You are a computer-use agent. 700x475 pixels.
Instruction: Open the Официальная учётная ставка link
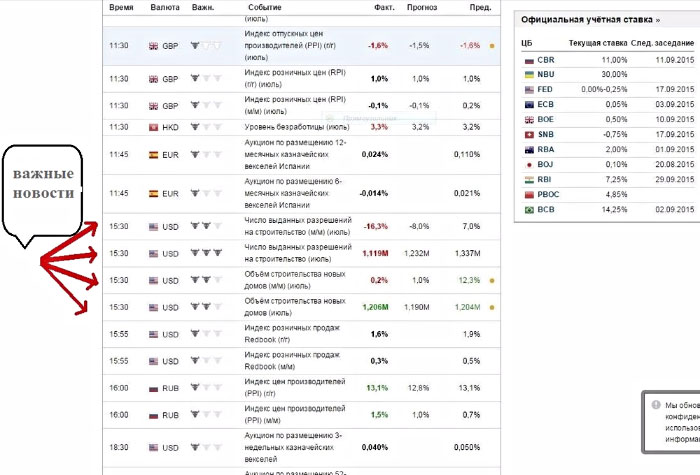tap(590, 19)
